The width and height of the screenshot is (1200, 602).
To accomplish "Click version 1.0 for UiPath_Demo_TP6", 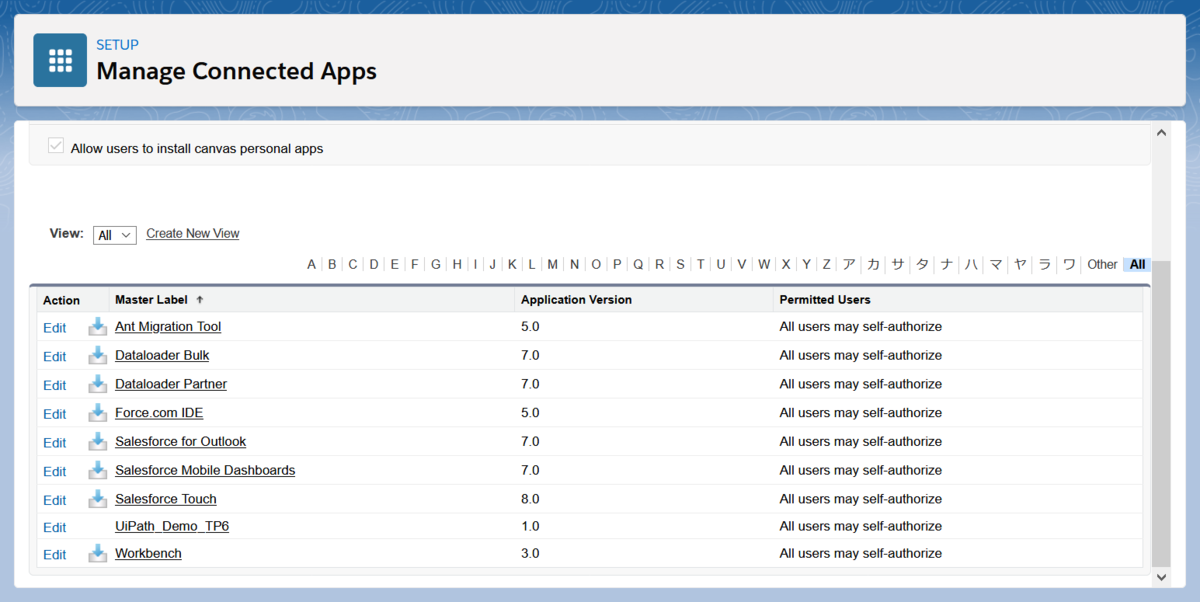I will pos(530,526).
